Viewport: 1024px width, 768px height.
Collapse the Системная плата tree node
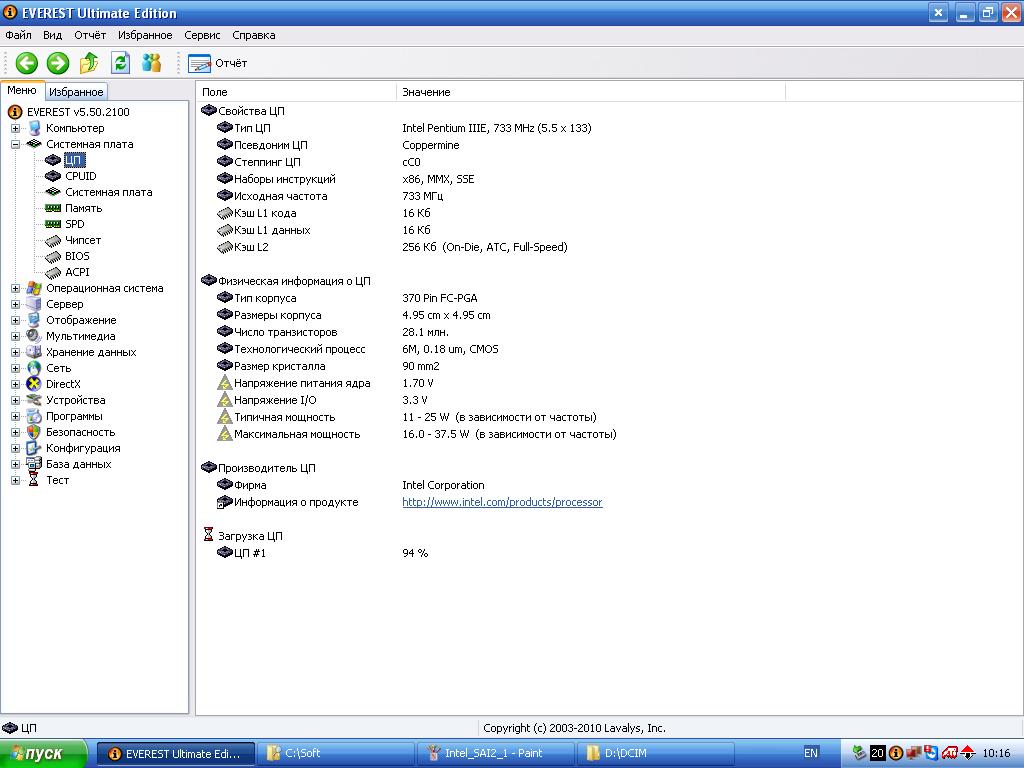[x=15, y=144]
